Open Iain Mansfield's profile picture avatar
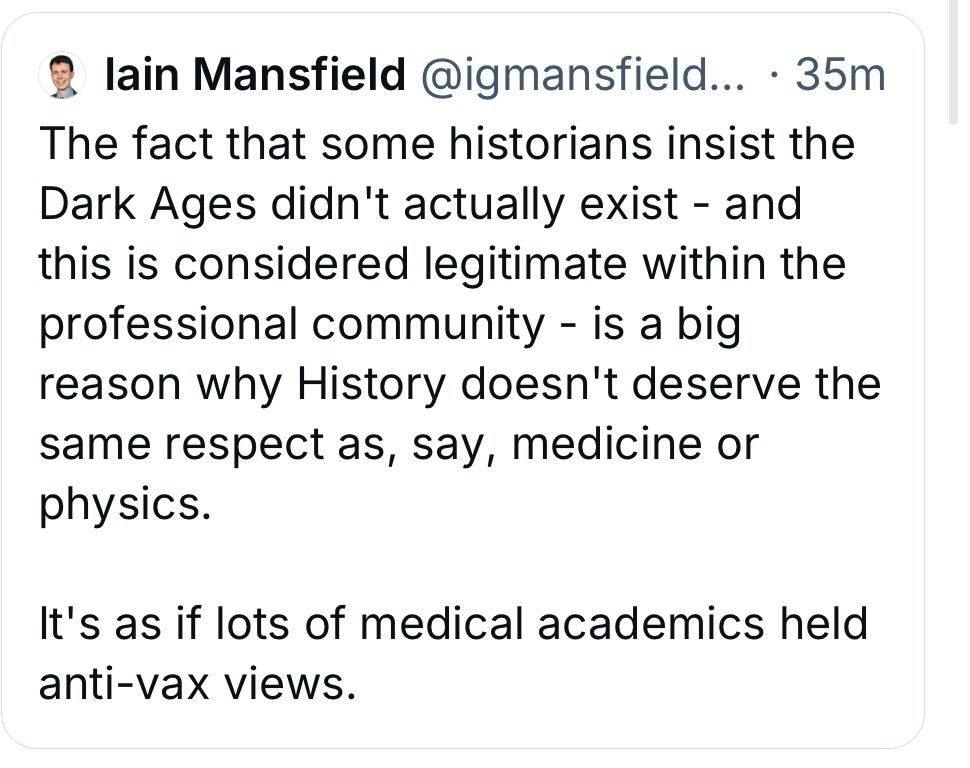 pos(61,76)
